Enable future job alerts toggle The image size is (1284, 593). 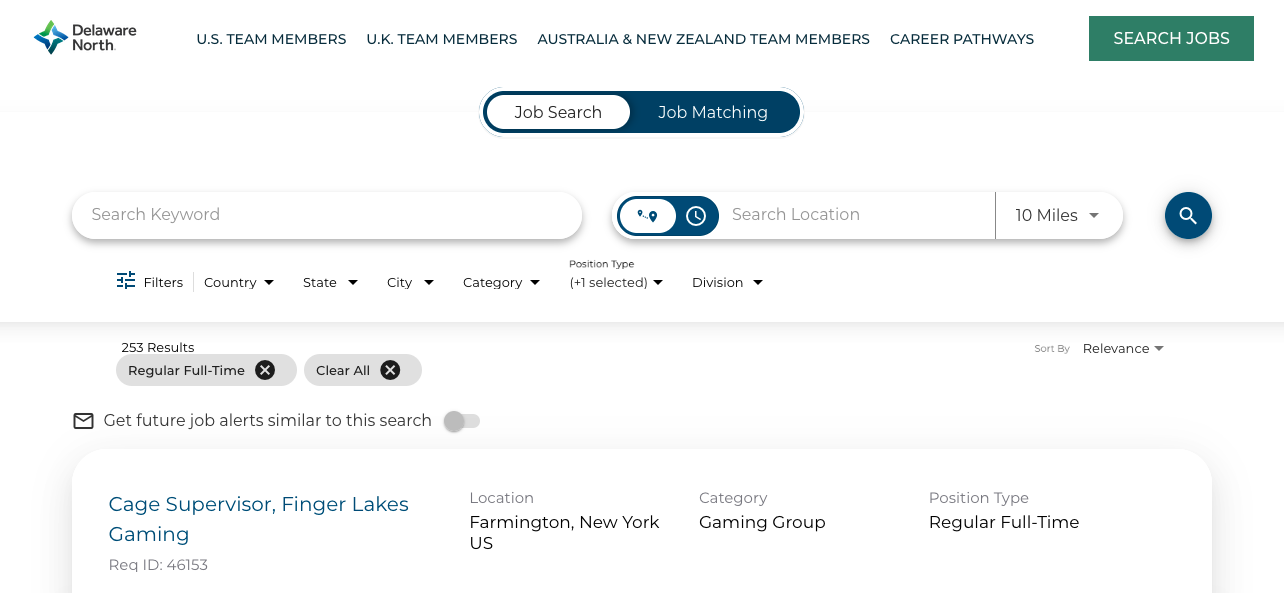462,421
